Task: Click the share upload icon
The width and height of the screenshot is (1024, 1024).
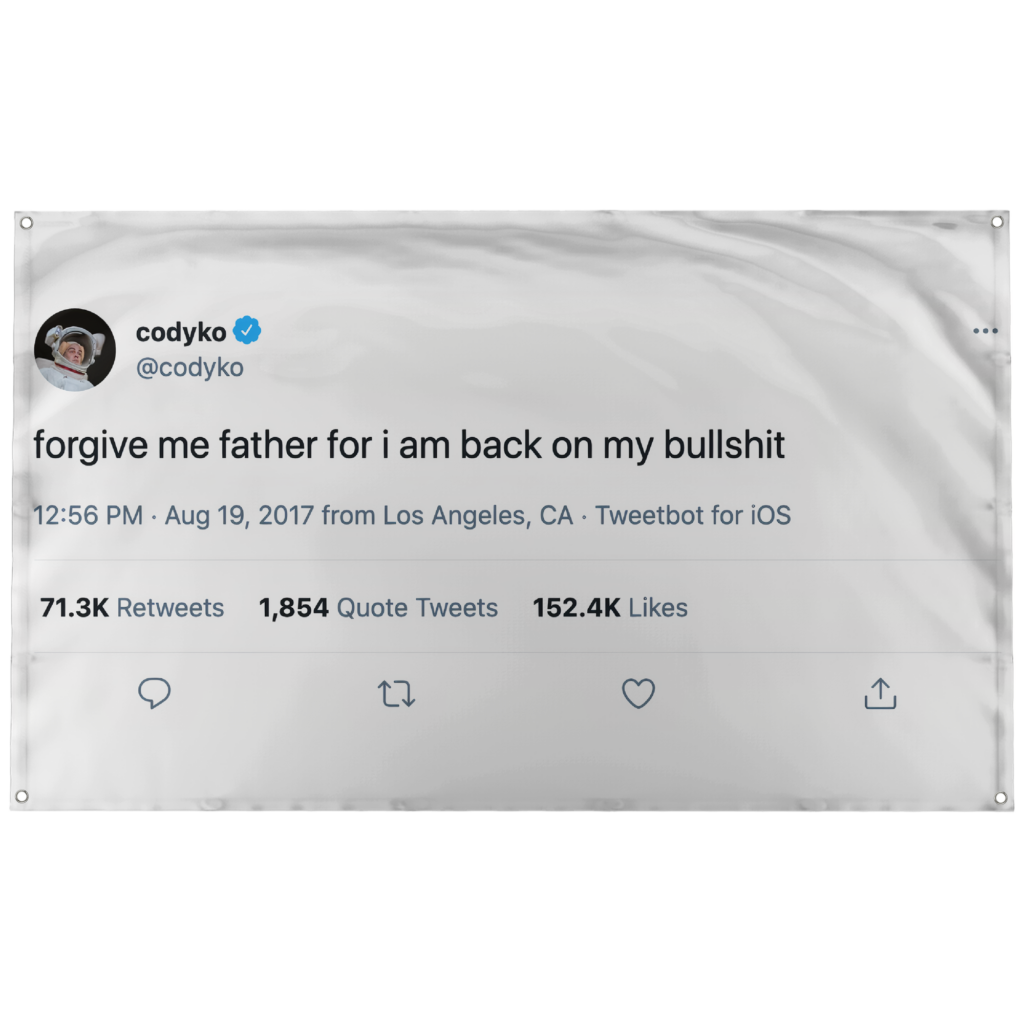Action: pos(880,693)
